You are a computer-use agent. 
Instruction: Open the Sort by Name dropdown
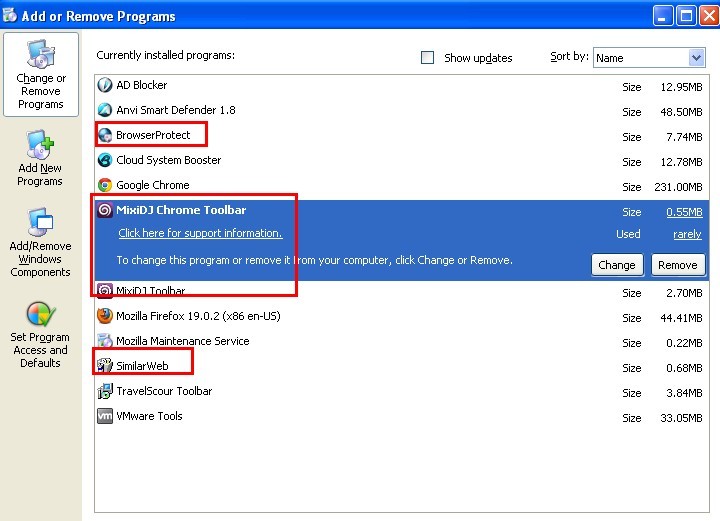pyautogui.click(x=697, y=58)
